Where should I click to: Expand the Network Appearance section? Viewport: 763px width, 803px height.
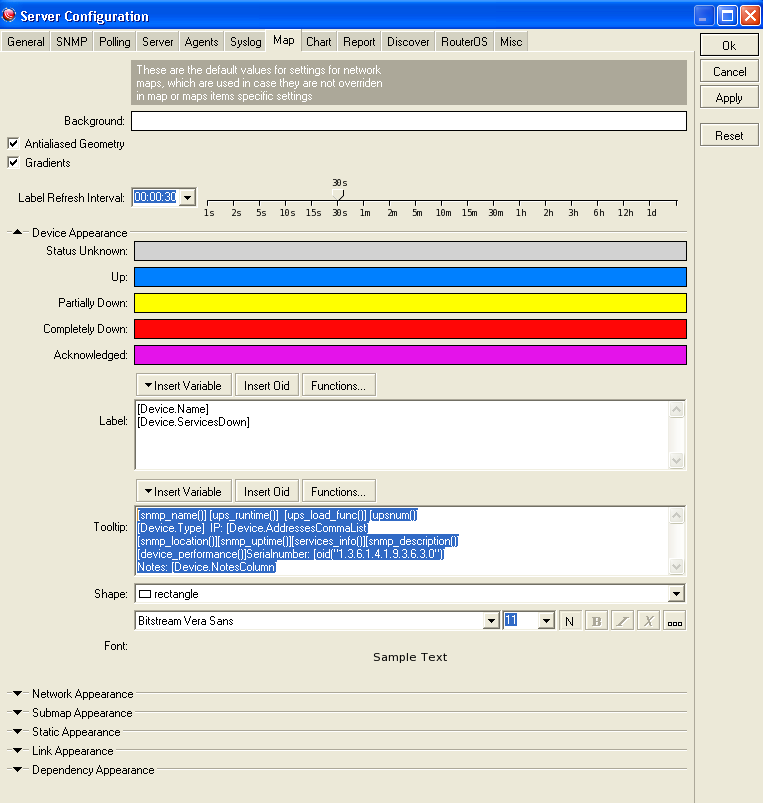tap(18, 694)
